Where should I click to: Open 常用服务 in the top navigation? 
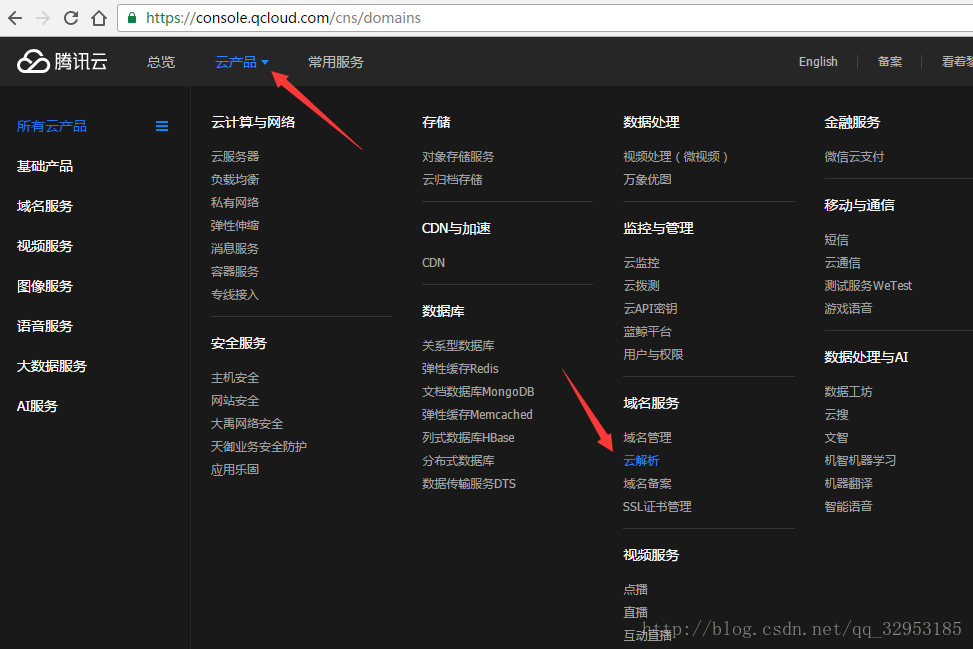[336, 62]
